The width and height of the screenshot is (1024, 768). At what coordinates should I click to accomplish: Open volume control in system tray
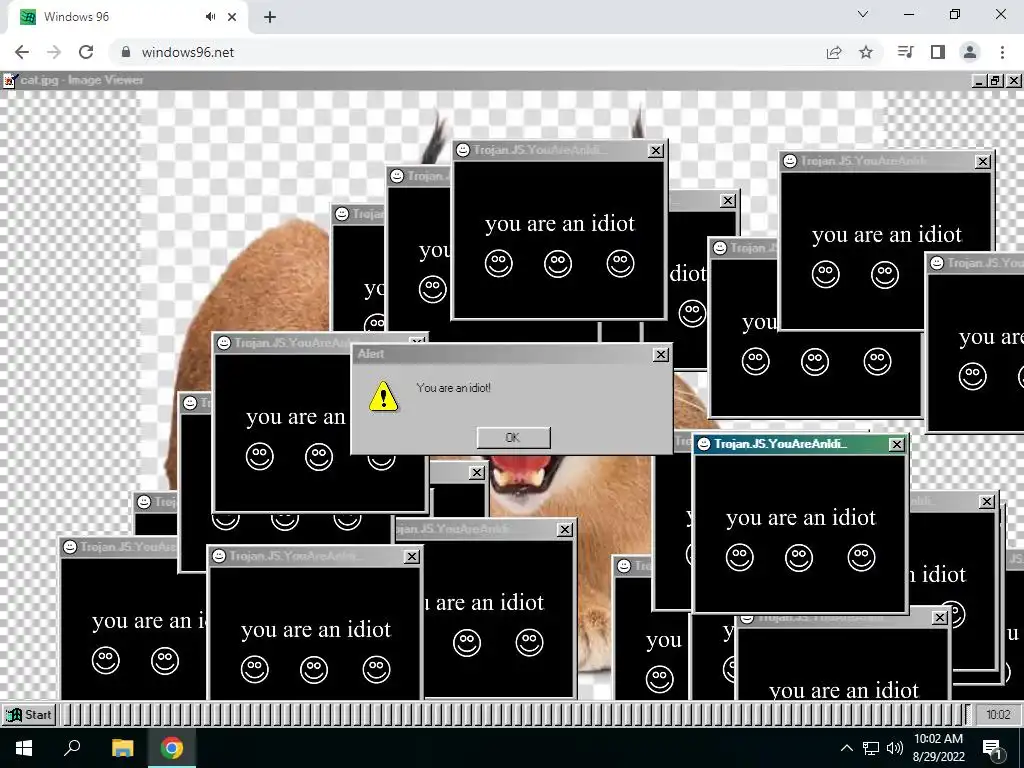(895, 748)
